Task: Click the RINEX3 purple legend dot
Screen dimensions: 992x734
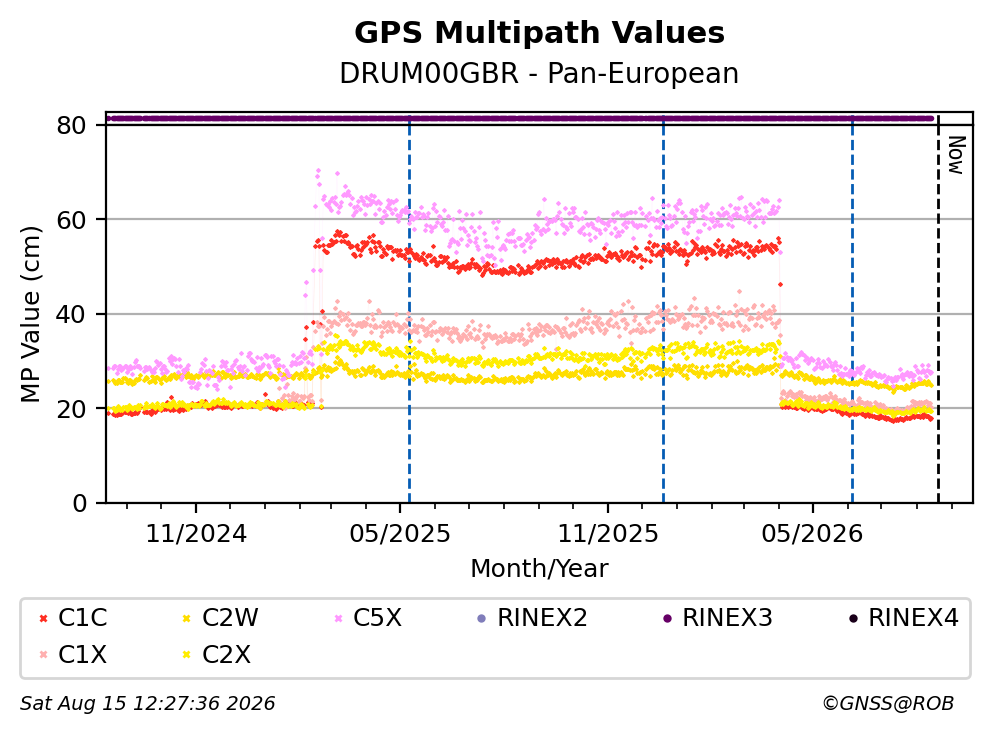Action: pos(667,618)
